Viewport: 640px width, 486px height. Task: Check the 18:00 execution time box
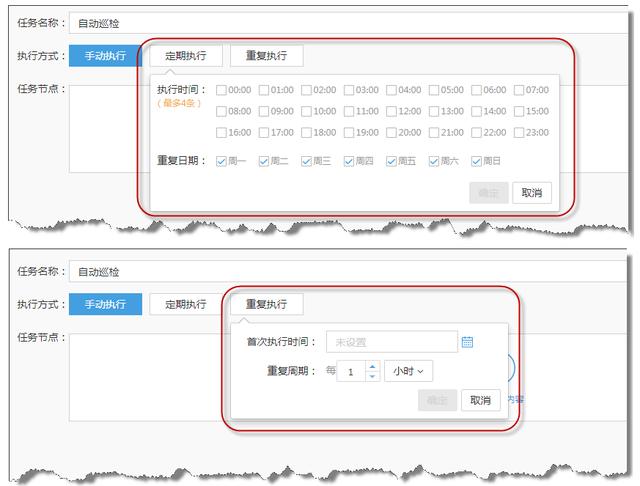[x=306, y=133]
